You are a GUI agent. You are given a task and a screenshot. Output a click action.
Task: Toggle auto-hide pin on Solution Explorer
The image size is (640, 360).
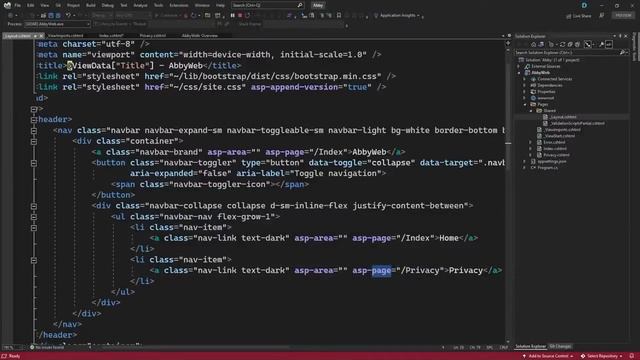click(620, 36)
